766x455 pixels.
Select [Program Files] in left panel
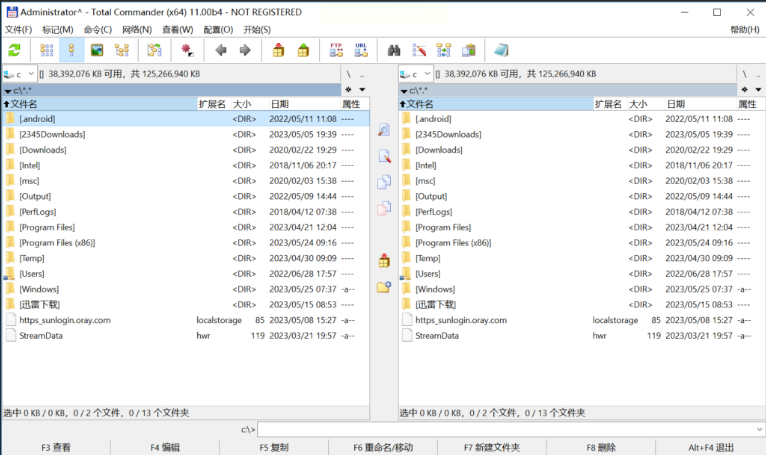186,227
